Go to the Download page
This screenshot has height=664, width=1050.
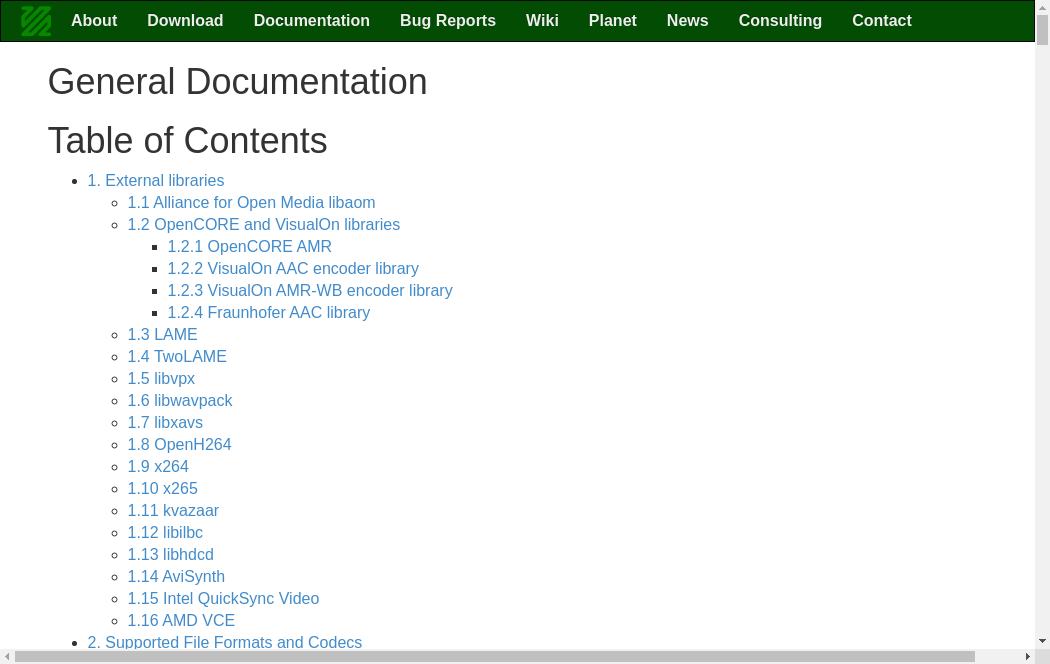[185, 21]
